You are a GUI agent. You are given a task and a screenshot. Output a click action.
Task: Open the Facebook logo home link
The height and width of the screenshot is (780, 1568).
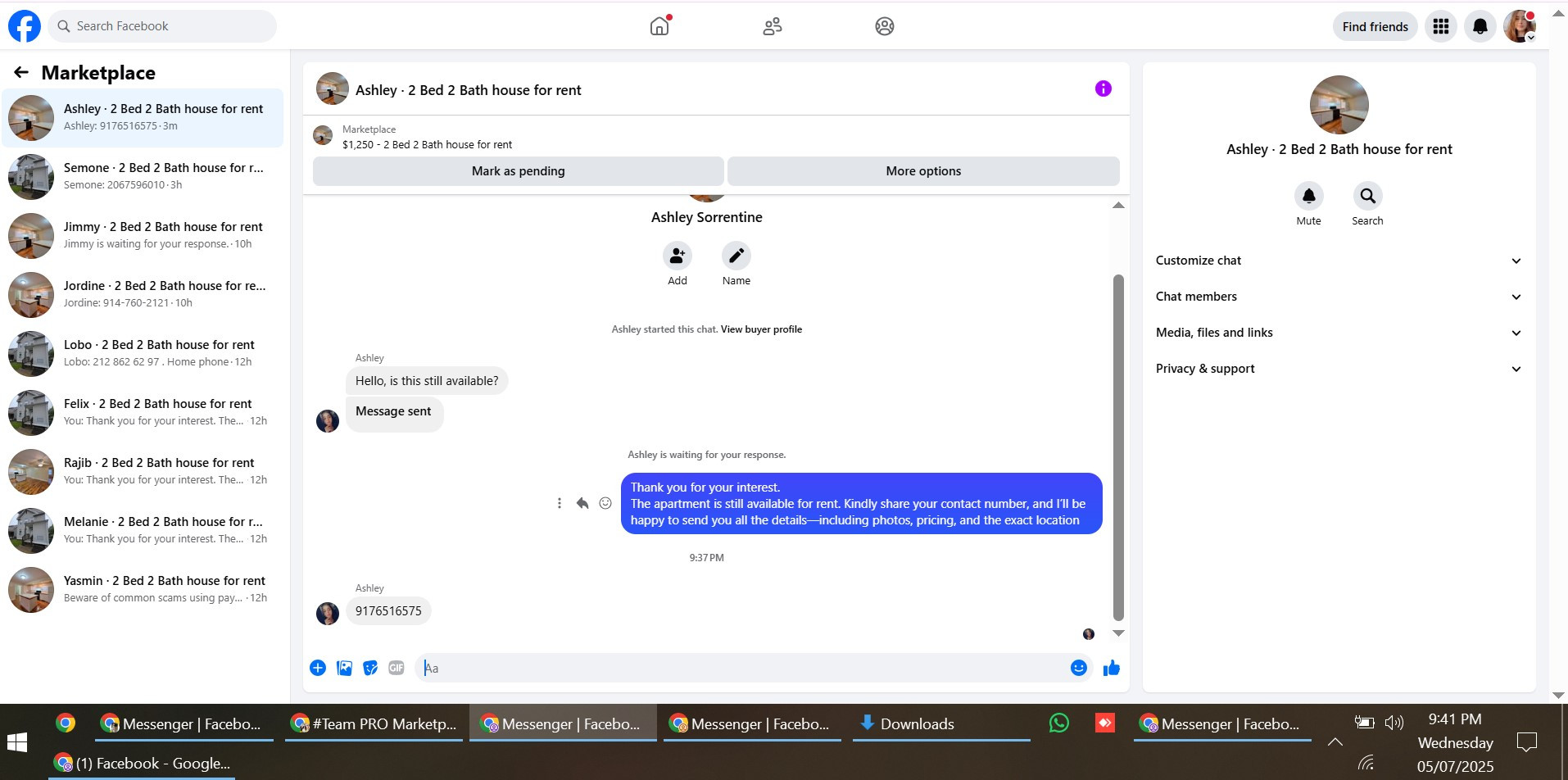pos(25,26)
